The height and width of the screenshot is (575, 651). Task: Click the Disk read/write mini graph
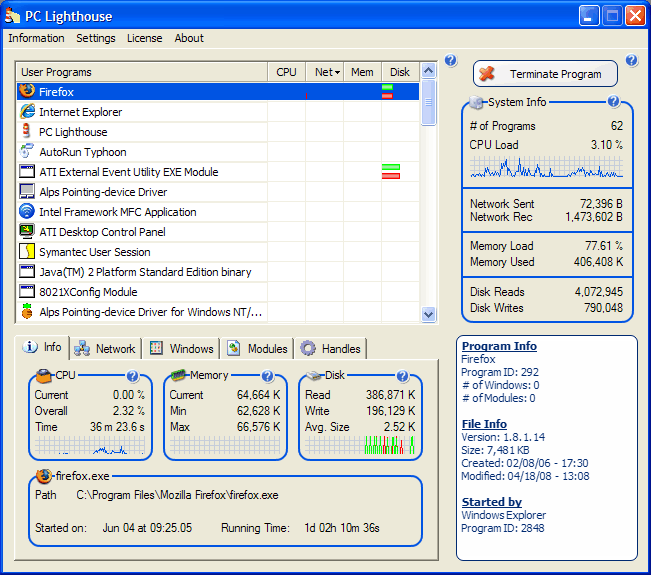[360, 445]
